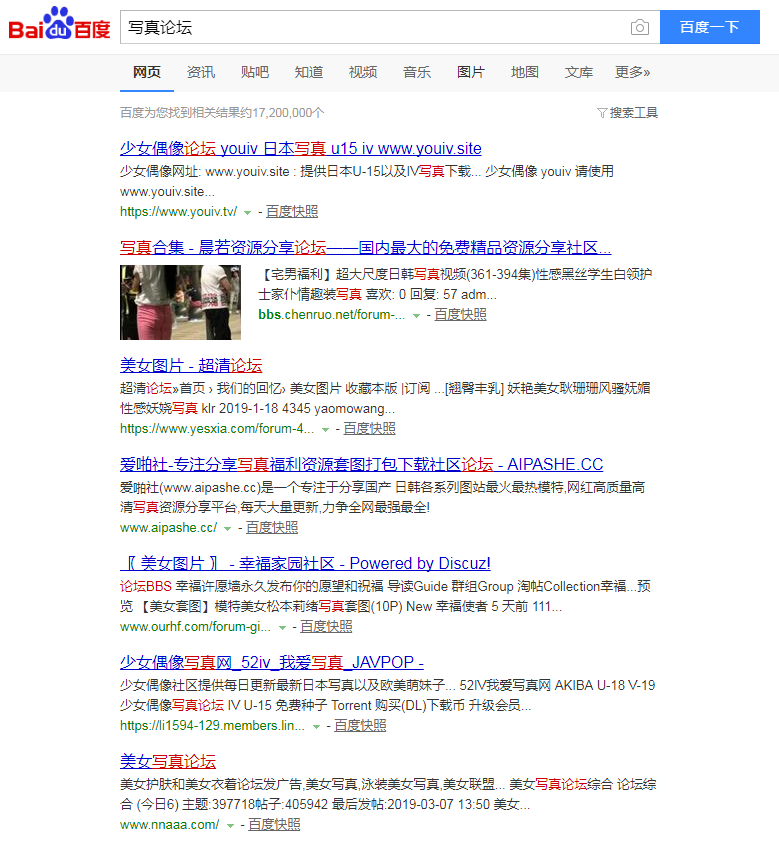Click the result count text 17,200,000个
779x845 pixels.
click(288, 113)
